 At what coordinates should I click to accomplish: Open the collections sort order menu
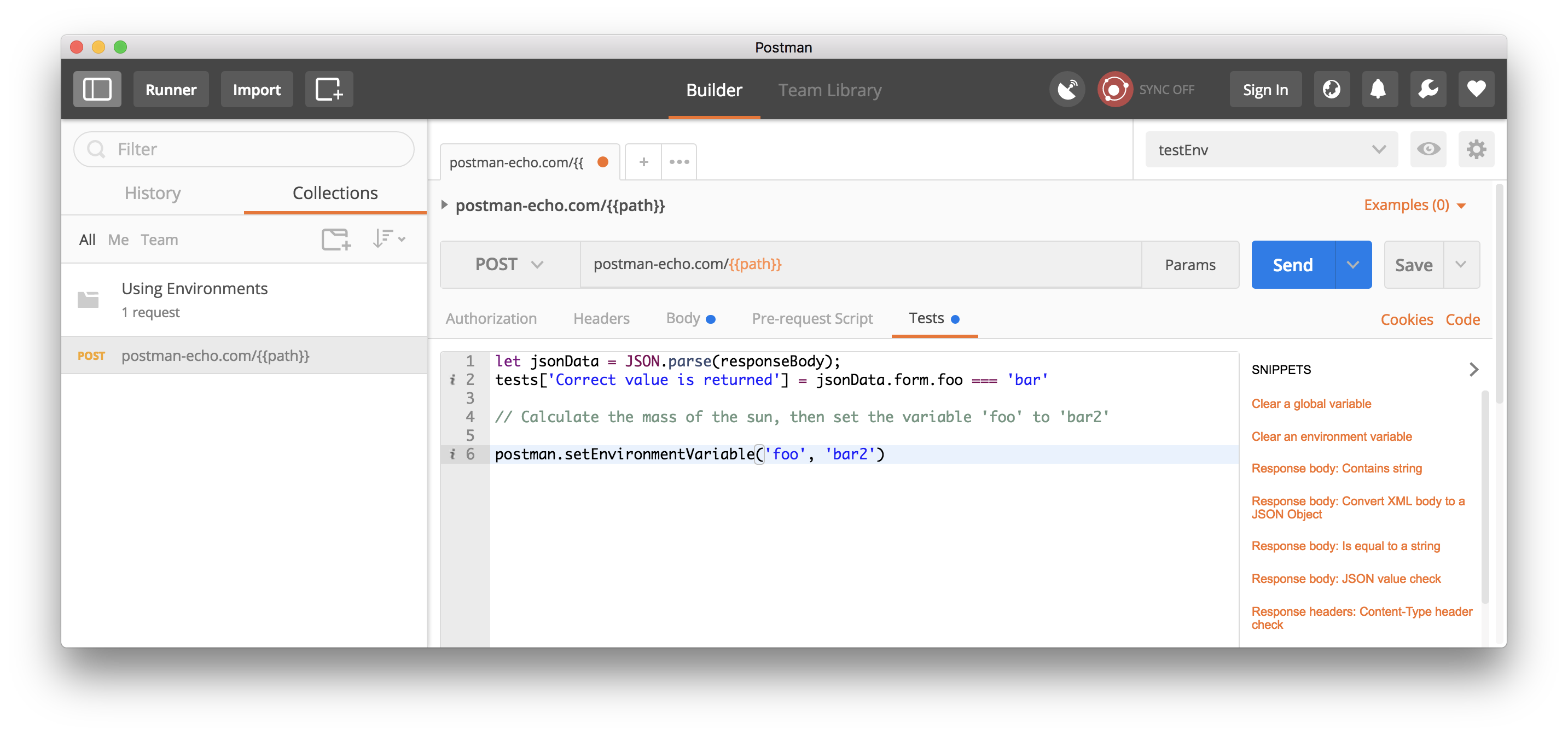389,239
